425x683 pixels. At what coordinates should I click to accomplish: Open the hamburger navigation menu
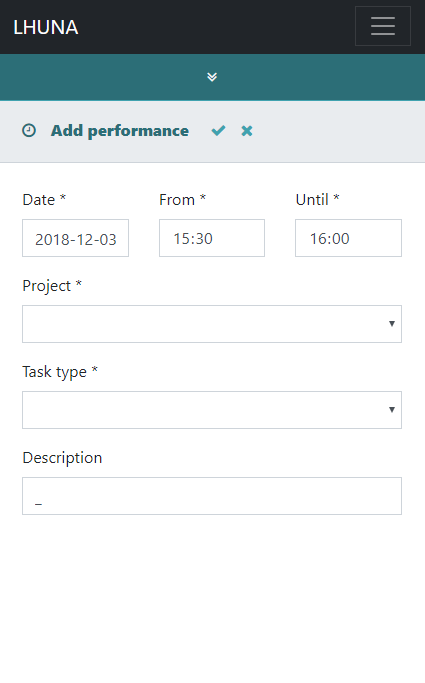(383, 26)
